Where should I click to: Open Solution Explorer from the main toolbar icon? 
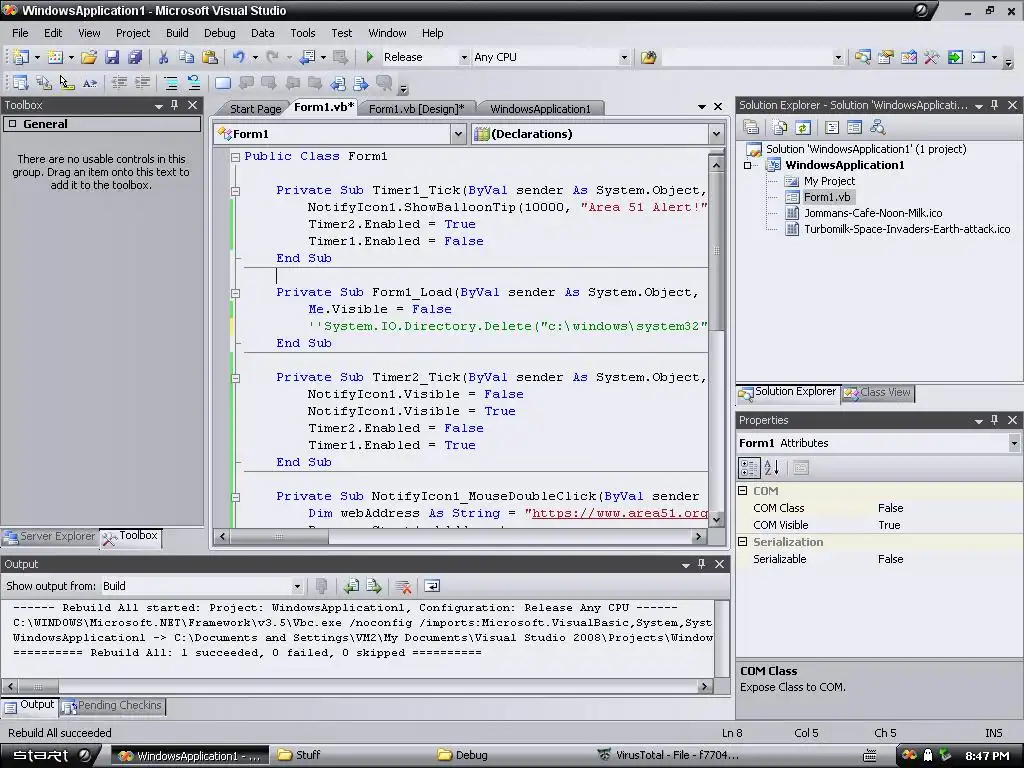863,57
